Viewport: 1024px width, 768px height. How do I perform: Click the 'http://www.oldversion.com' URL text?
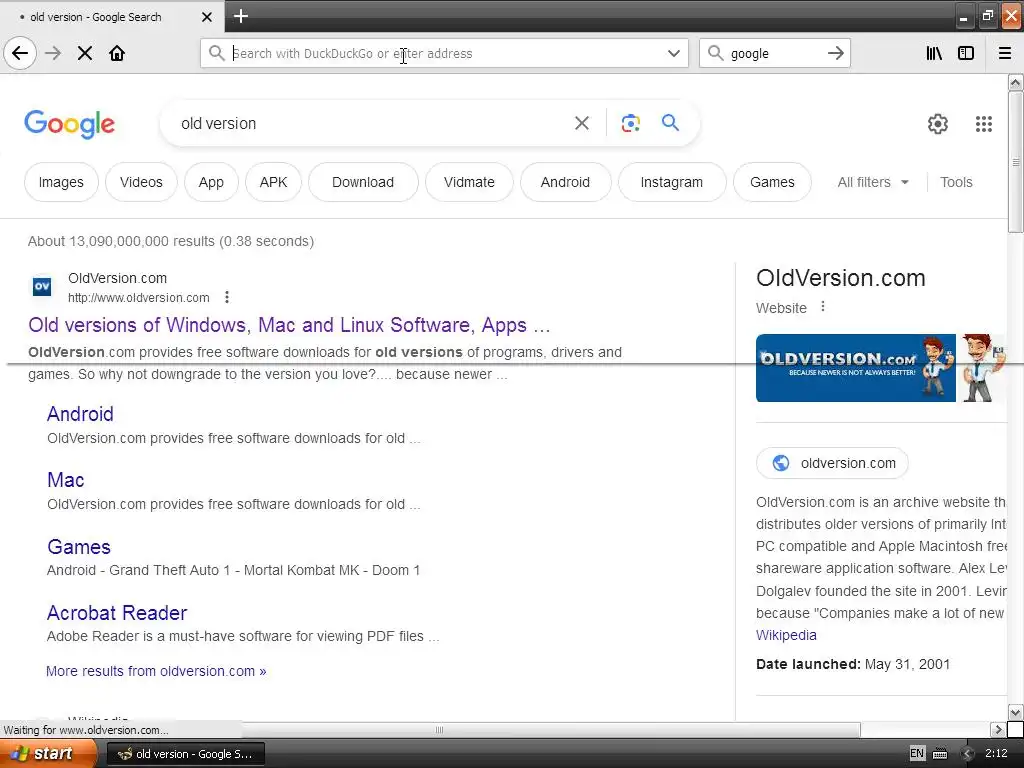tap(139, 298)
